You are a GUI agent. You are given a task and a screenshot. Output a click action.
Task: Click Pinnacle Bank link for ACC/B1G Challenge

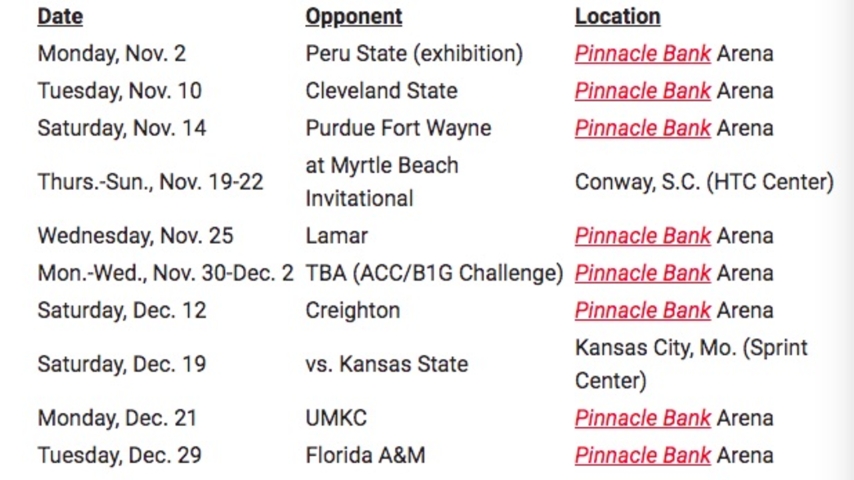pyautogui.click(x=642, y=273)
